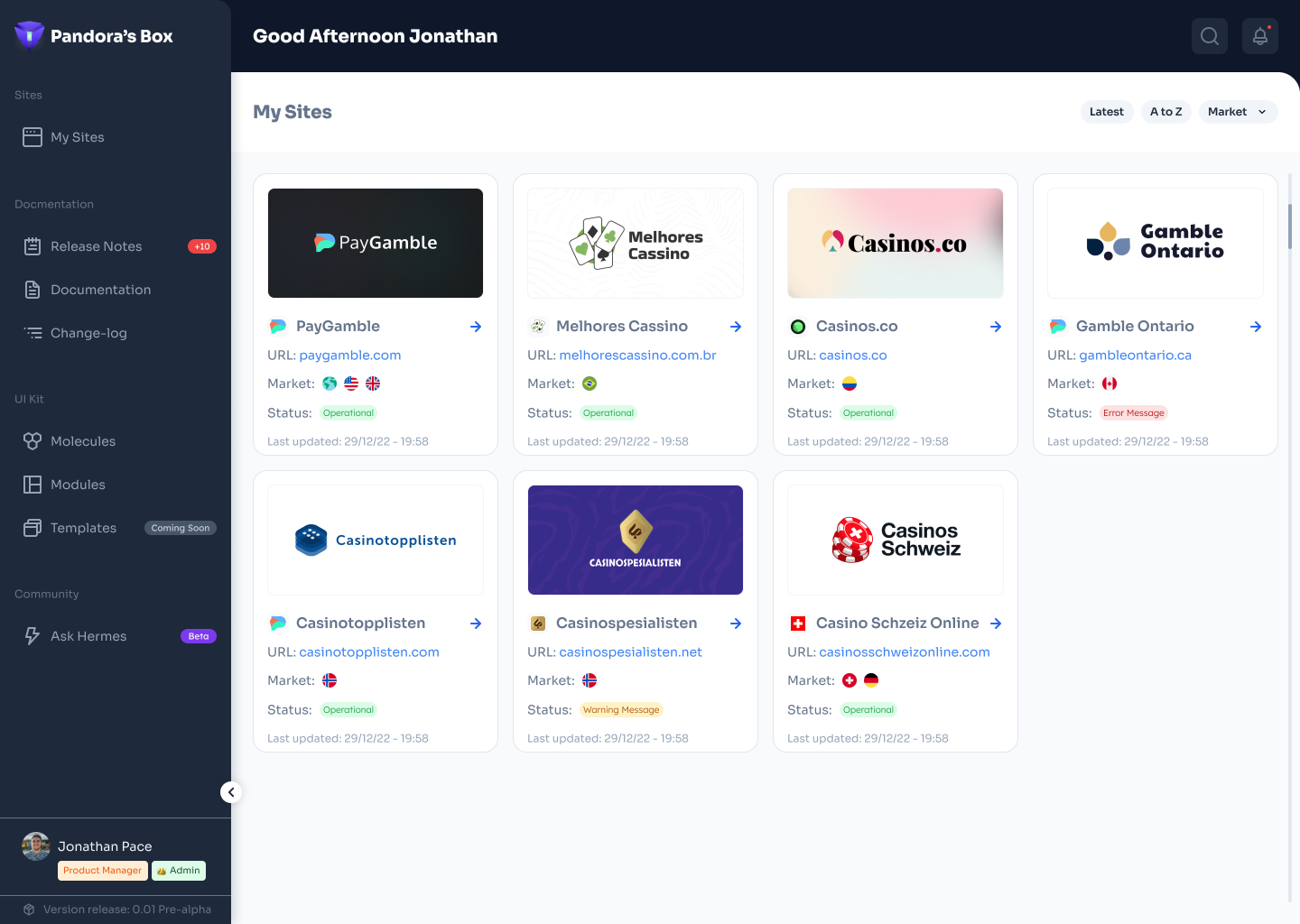Click the Admin role tag

[x=179, y=871]
